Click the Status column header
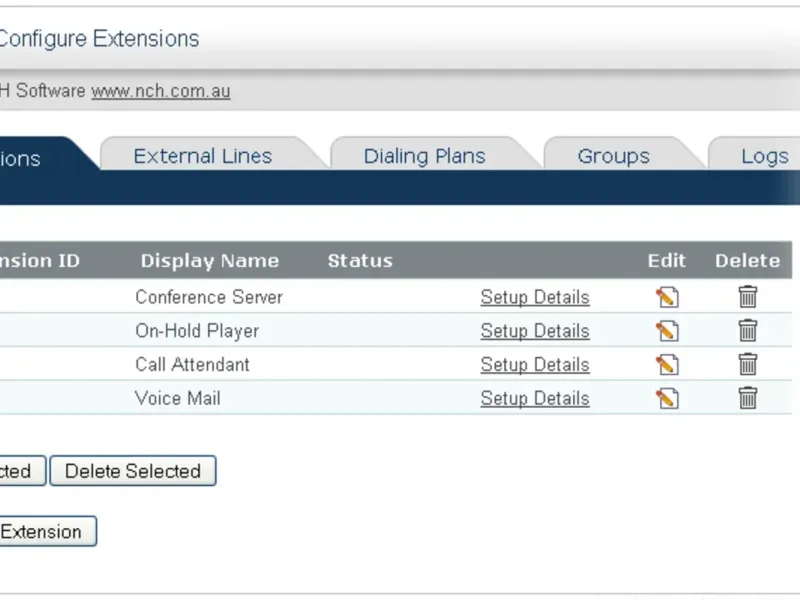Image resolution: width=800 pixels, height=600 pixels. pos(360,261)
